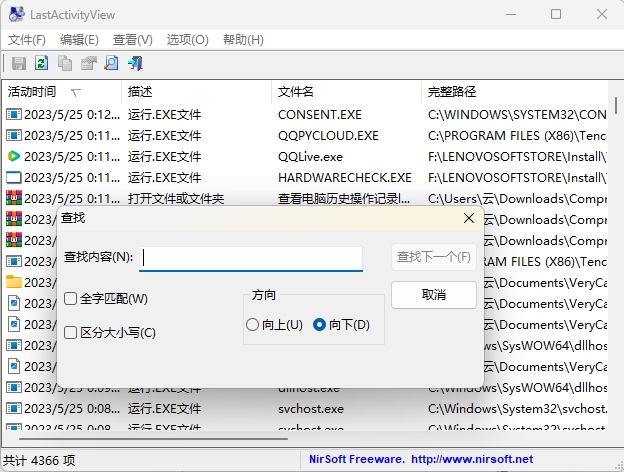This screenshot has height=472, width=624.
Task: Close the 查找 dialog with the X
Action: pyautogui.click(x=469, y=218)
